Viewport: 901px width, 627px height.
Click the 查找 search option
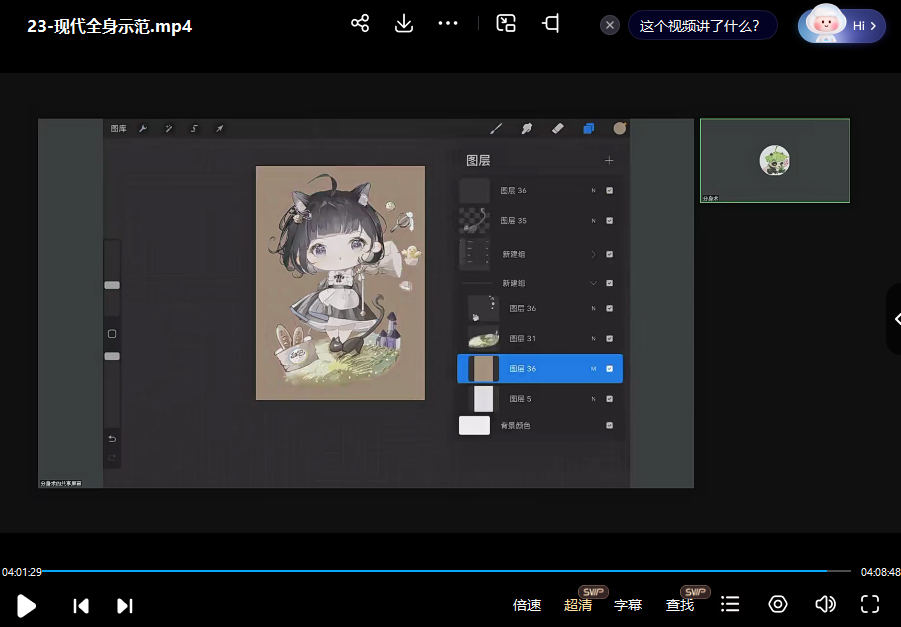click(680, 605)
